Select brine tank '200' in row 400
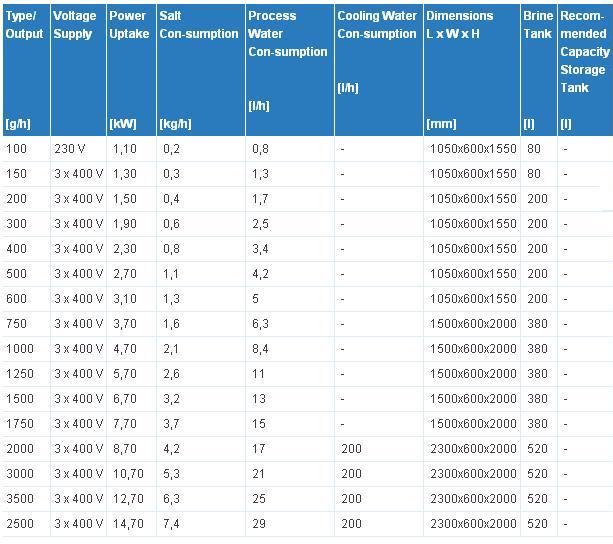 pyautogui.click(x=537, y=249)
